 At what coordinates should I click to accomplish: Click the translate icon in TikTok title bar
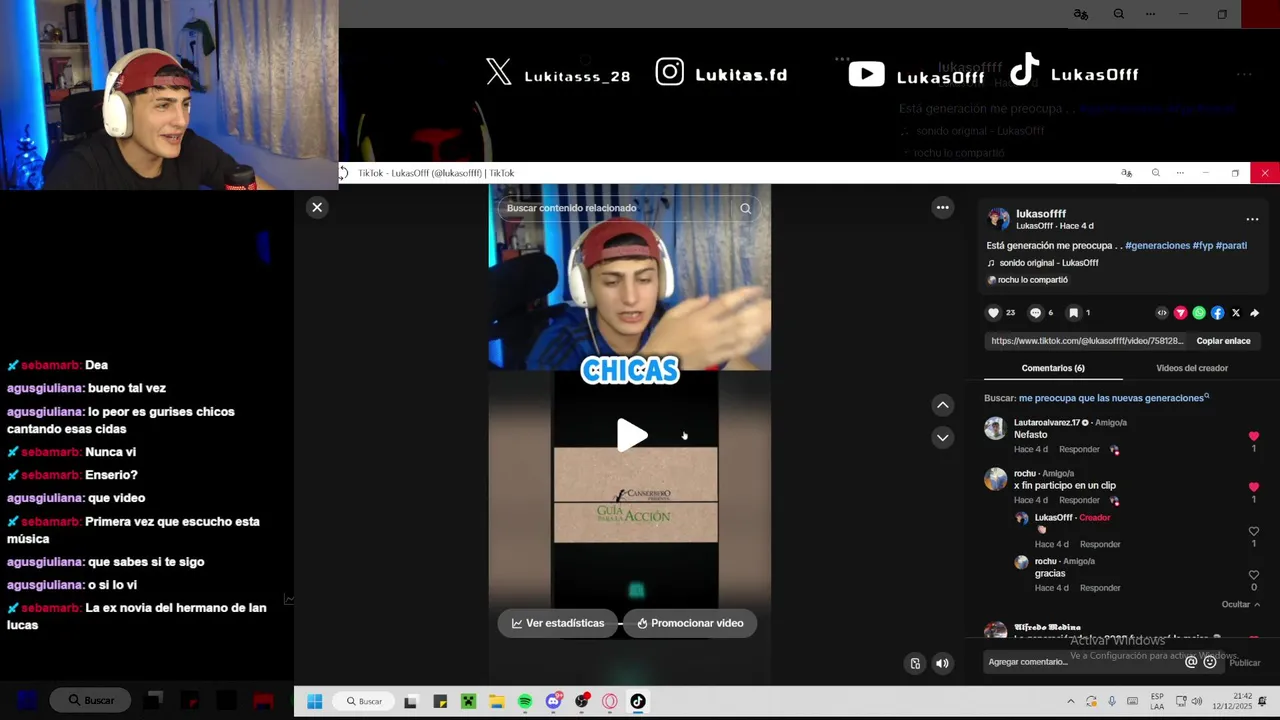point(1126,173)
